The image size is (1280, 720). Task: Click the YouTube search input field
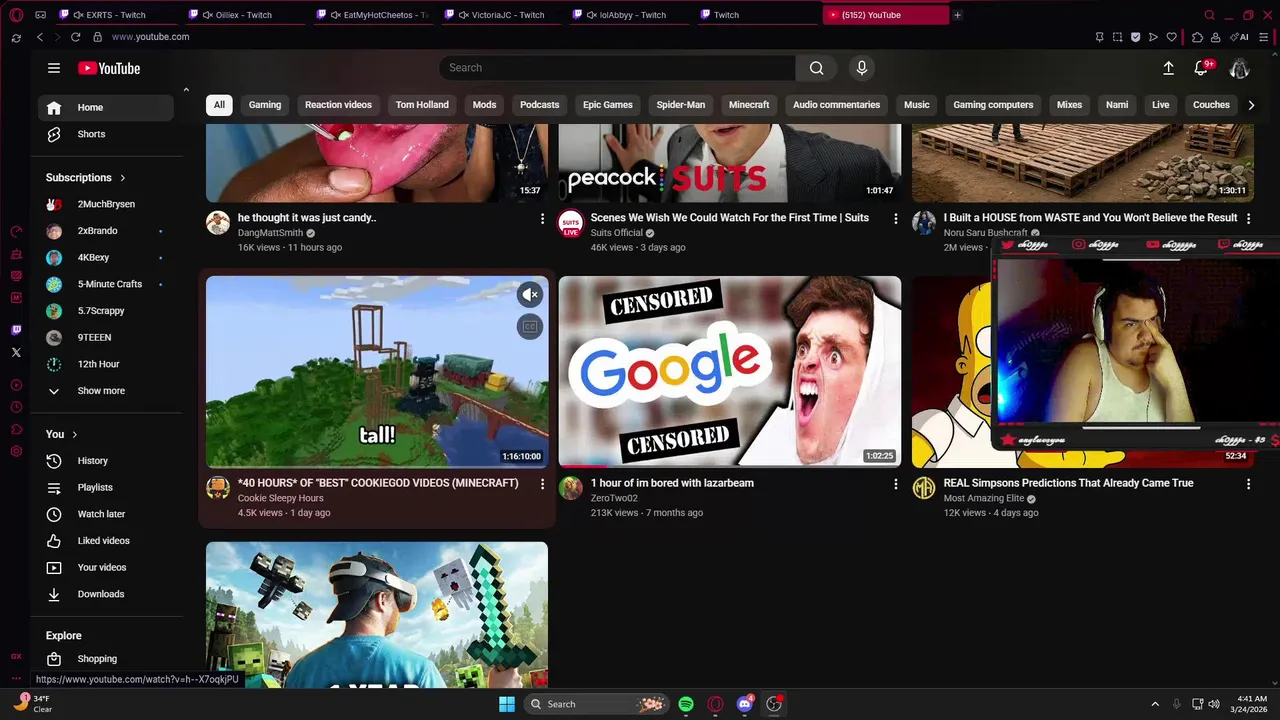pyautogui.click(x=617, y=68)
